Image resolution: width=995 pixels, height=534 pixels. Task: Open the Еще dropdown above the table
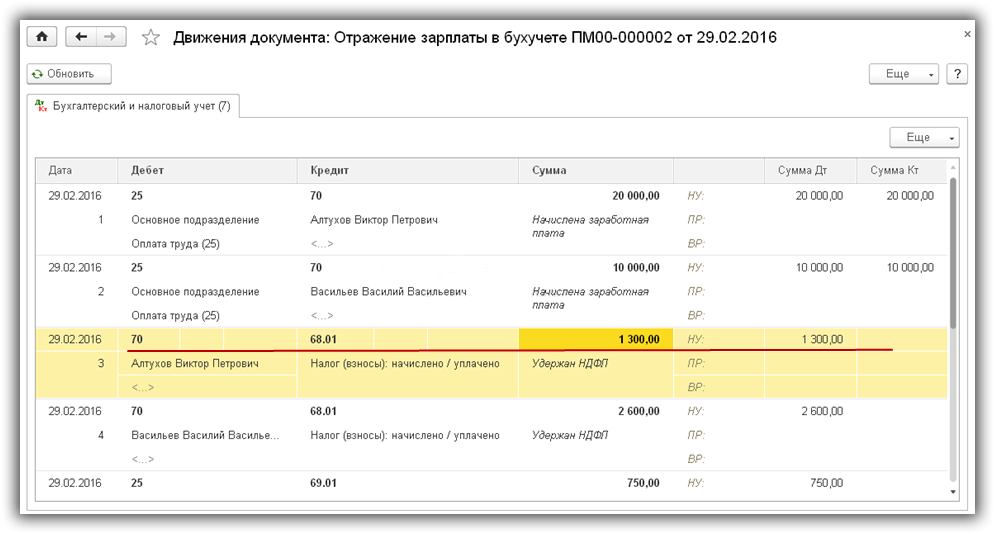click(x=924, y=137)
